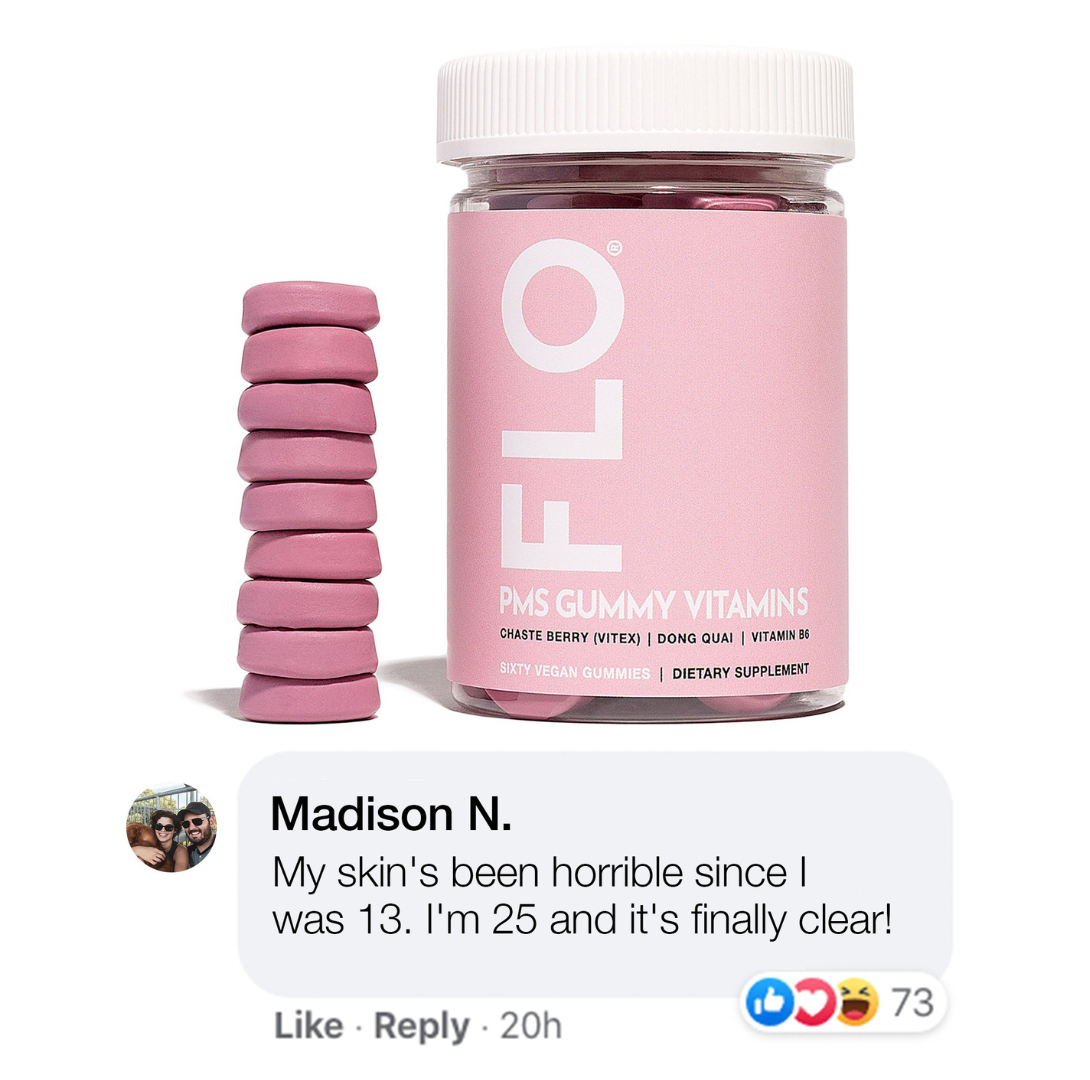This screenshot has width=1090, height=1080.
Task: Click the top gummy in the stack
Action: click(x=310, y=306)
